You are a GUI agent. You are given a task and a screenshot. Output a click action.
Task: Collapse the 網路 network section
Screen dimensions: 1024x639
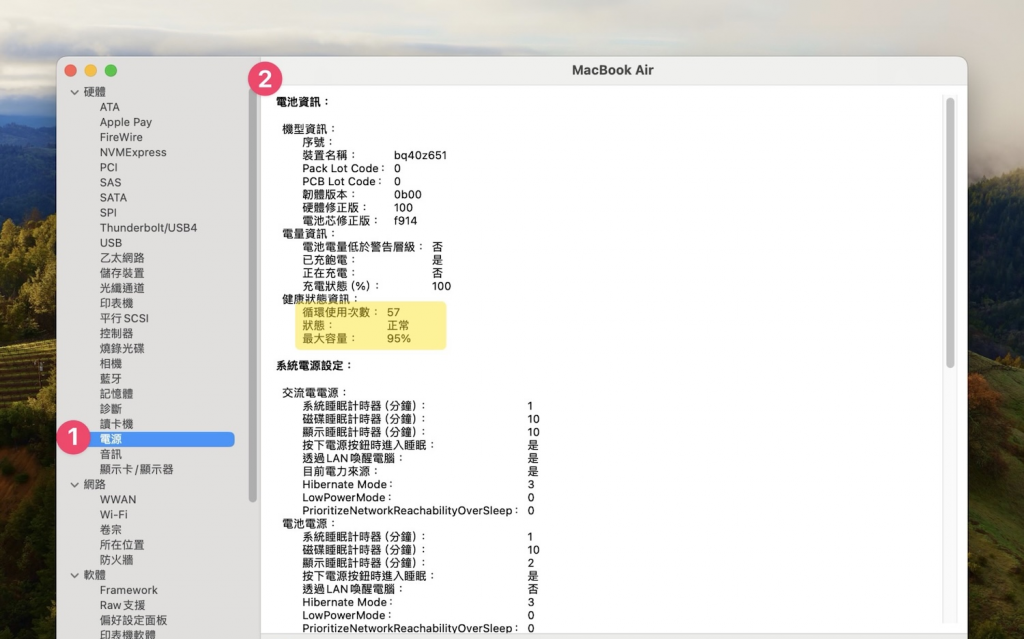(x=74, y=485)
